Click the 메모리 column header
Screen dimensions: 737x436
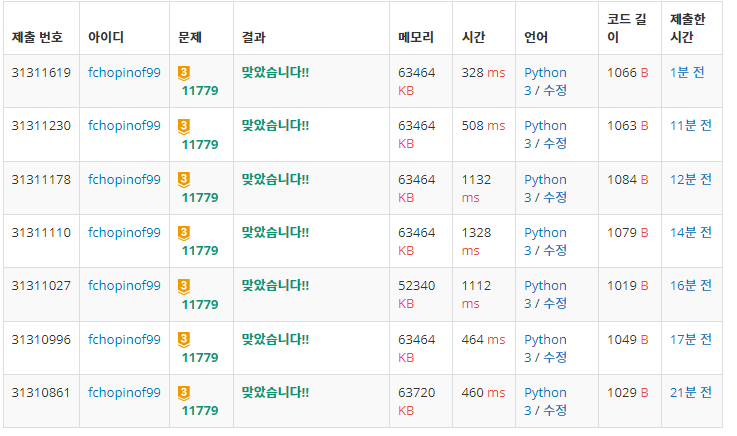pos(416,37)
